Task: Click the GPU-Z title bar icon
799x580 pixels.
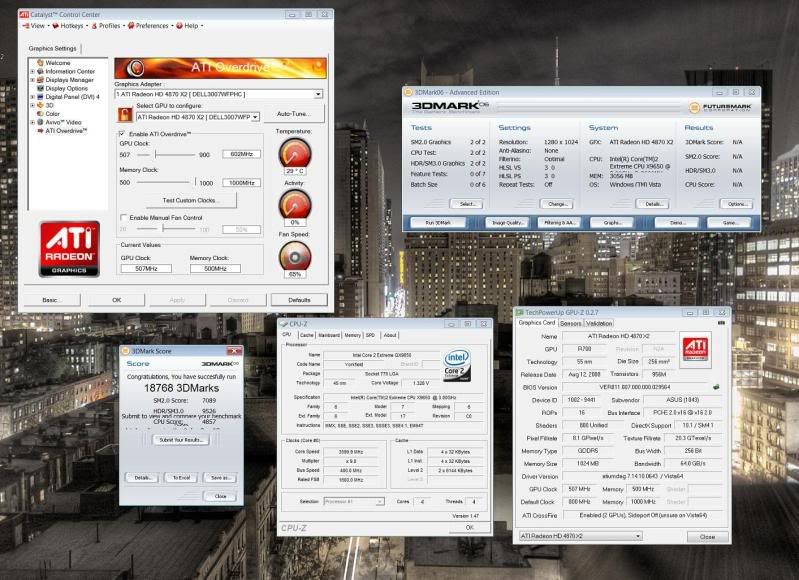Action: 519,312
